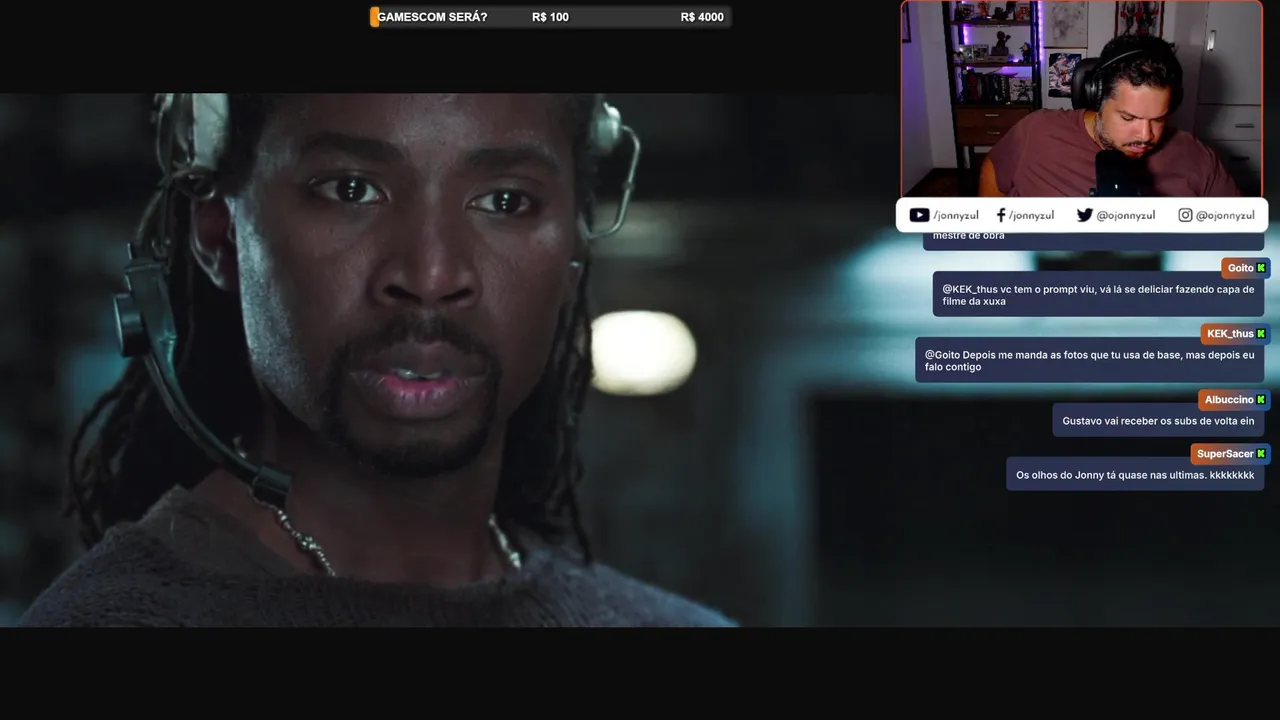Click Kick badge next to SuperSacer
The height and width of the screenshot is (720, 1280).
click(1261, 454)
